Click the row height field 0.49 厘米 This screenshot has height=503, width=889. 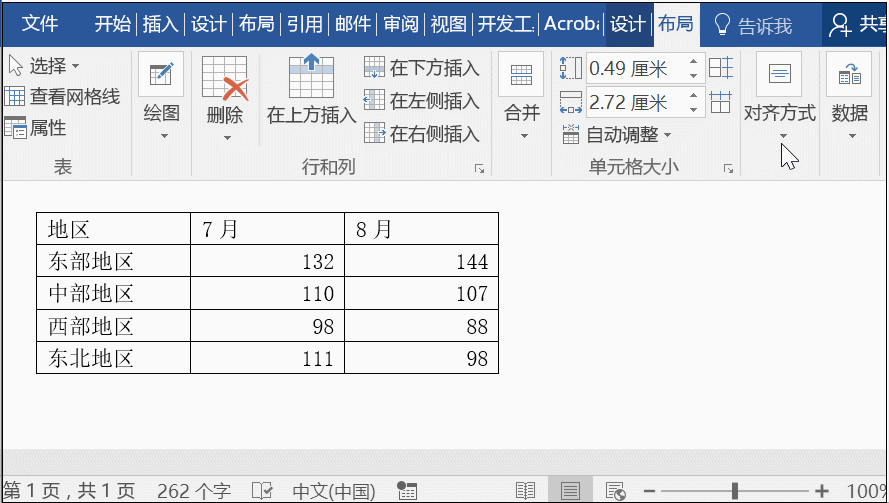point(636,69)
